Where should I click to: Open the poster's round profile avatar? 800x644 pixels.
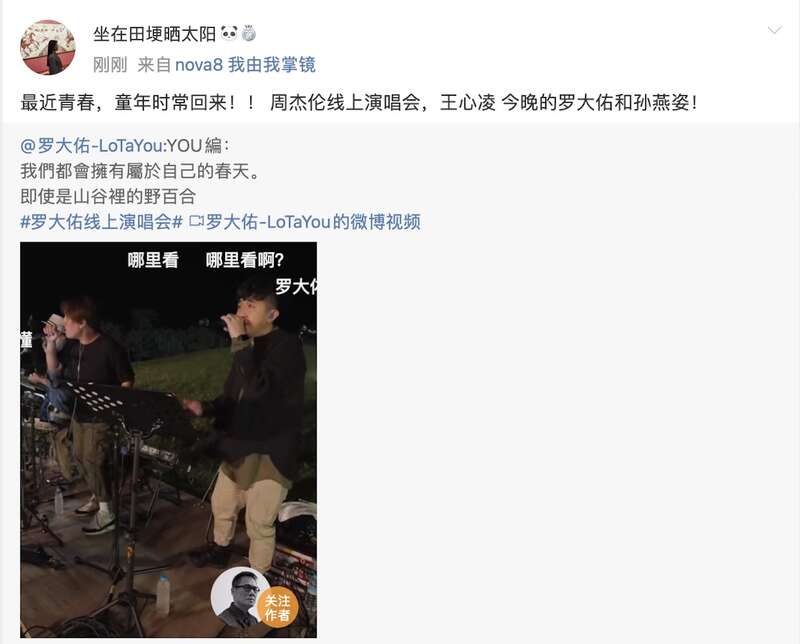pos(47,47)
